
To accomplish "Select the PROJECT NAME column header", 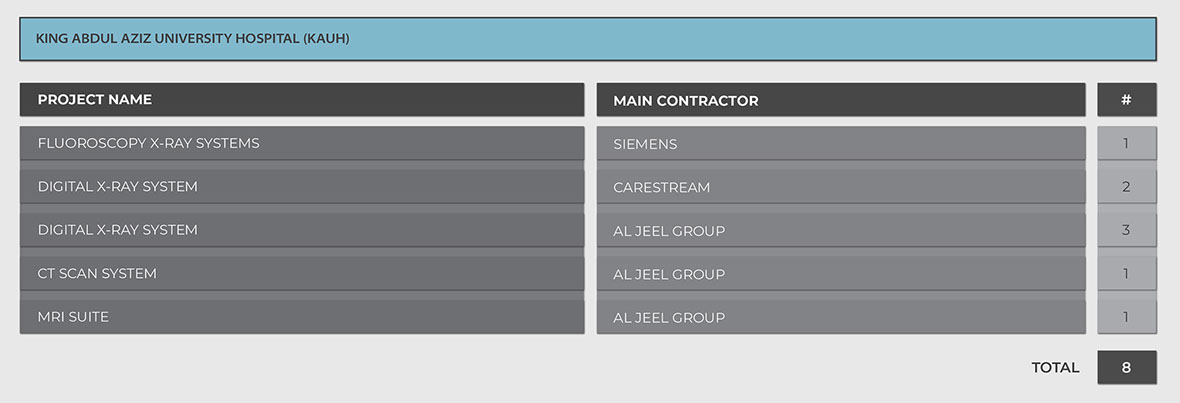I will click(x=301, y=100).
